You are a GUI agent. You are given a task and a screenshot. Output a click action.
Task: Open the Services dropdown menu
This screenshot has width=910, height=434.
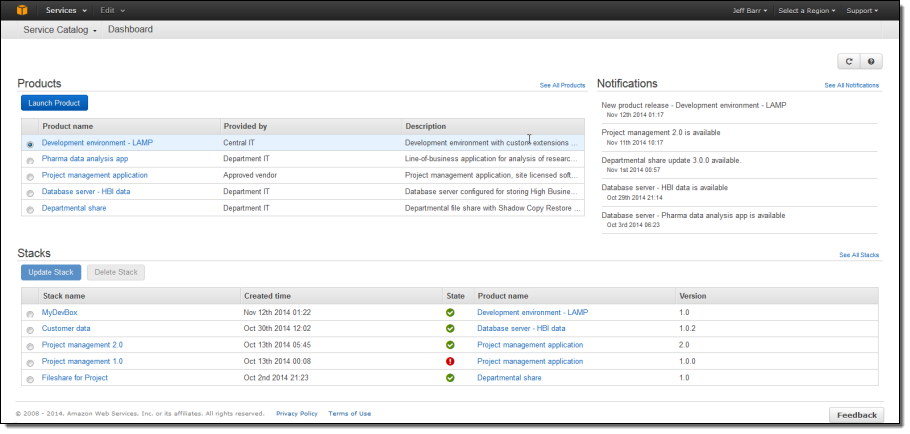coord(64,10)
